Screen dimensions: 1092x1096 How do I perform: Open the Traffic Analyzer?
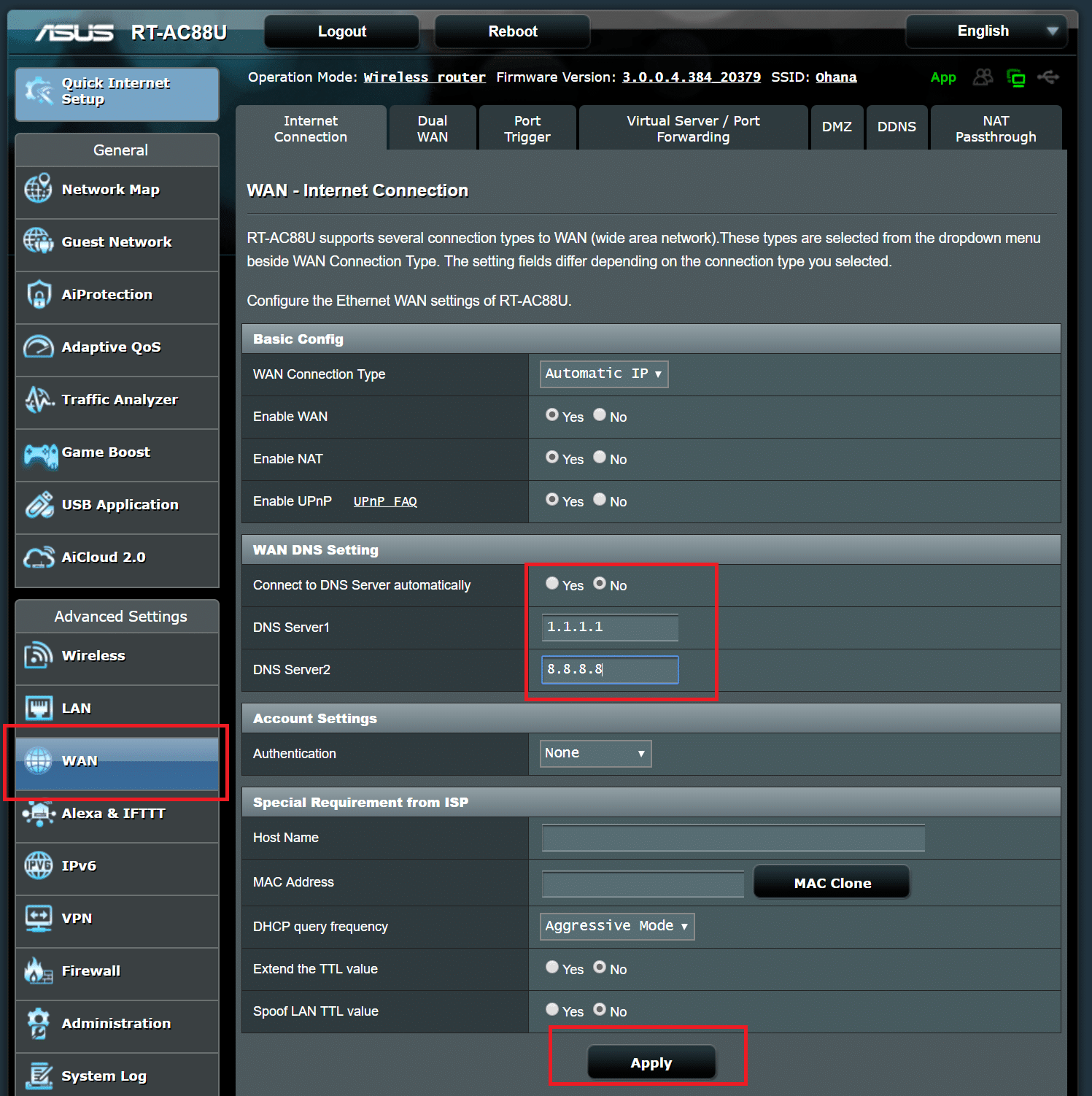pyautogui.click(x=119, y=399)
